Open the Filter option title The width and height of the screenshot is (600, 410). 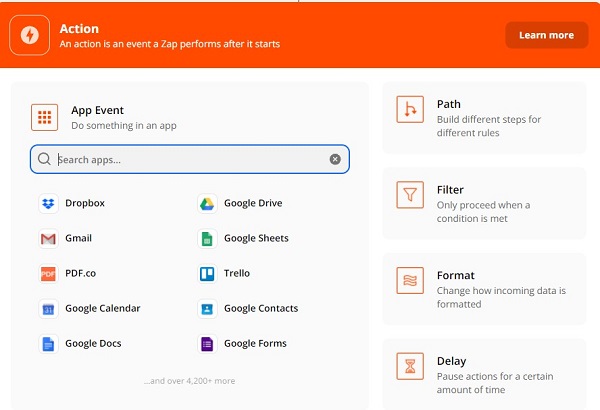pyautogui.click(x=450, y=190)
